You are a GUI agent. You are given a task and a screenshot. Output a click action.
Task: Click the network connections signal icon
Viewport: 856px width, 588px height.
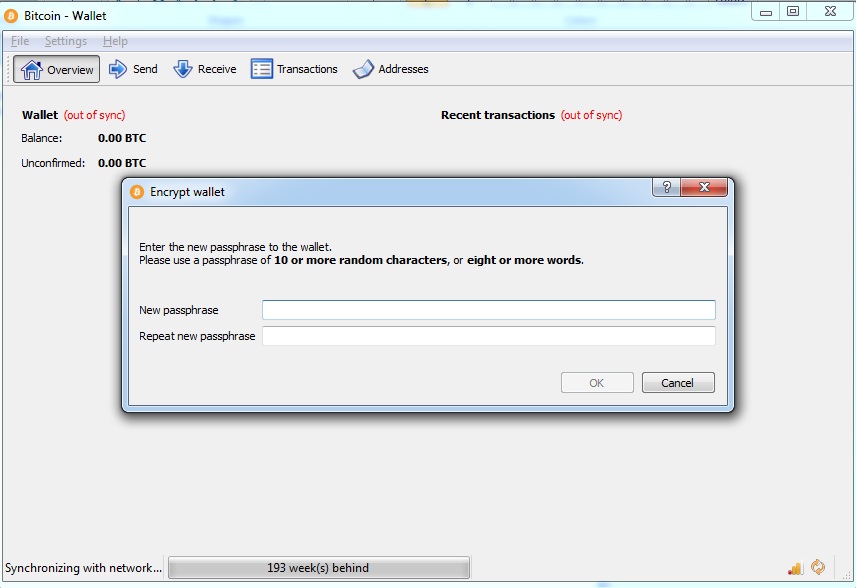(795, 568)
